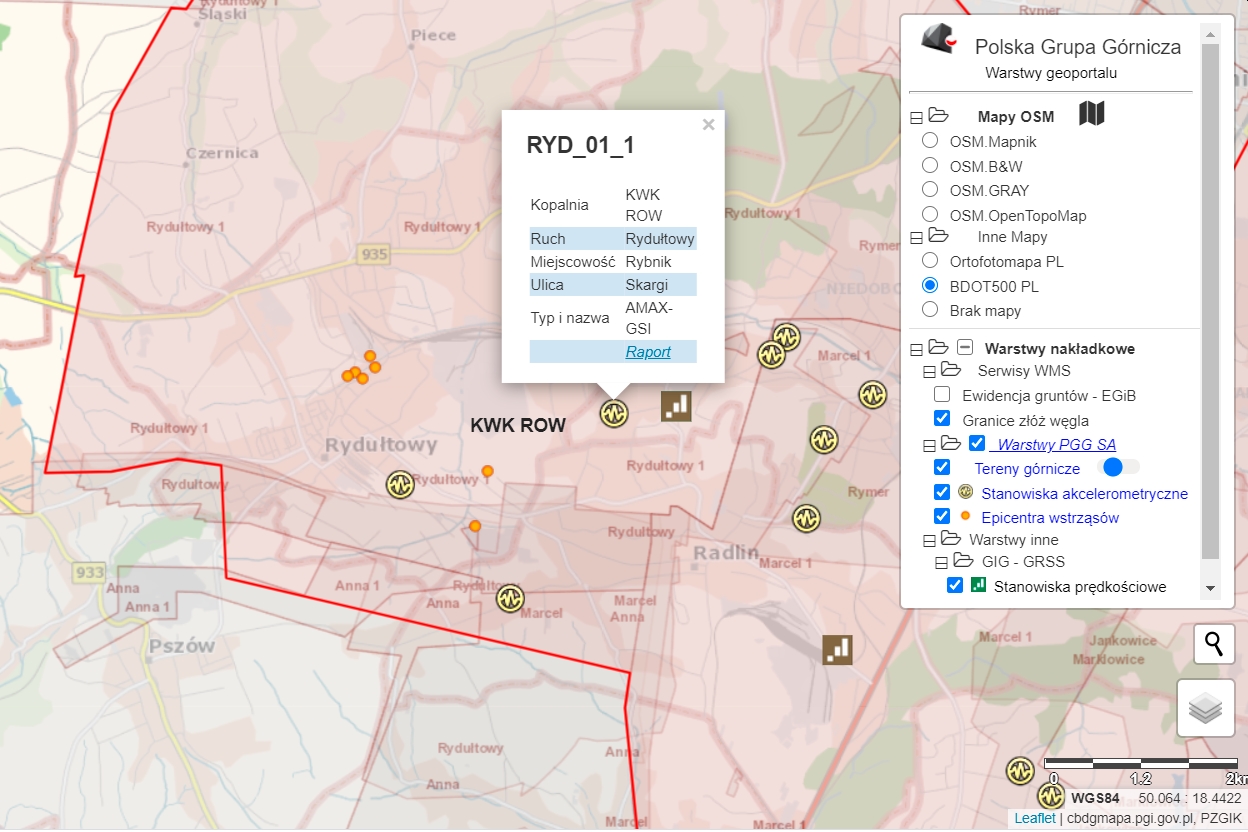Toggle the Warstwy nakładkowe tri-state checkbox
This screenshot has height=832, width=1248.
pyautogui.click(x=965, y=348)
